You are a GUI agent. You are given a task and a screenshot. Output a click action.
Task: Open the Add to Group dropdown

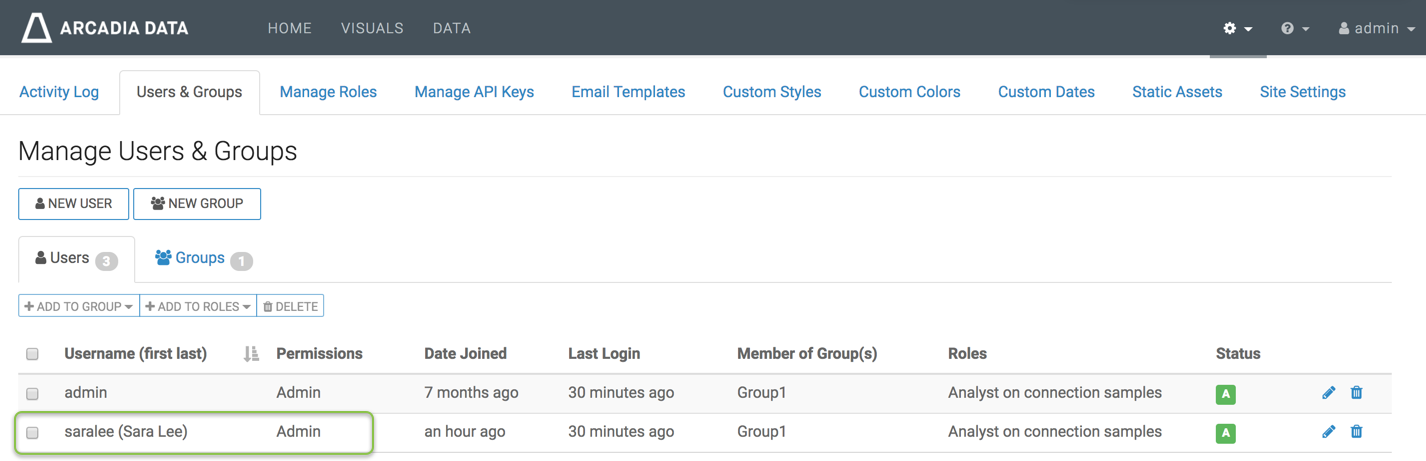[x=79, y=306]
